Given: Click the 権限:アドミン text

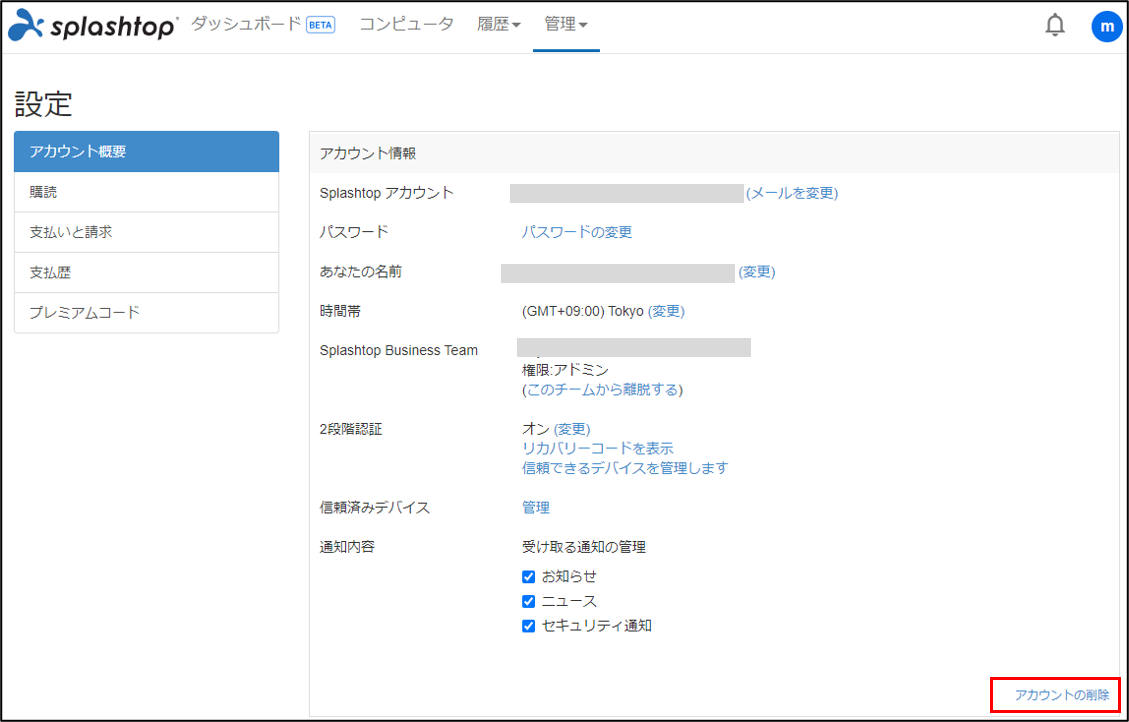Looking at the screenshot, I should click(565, 370).
